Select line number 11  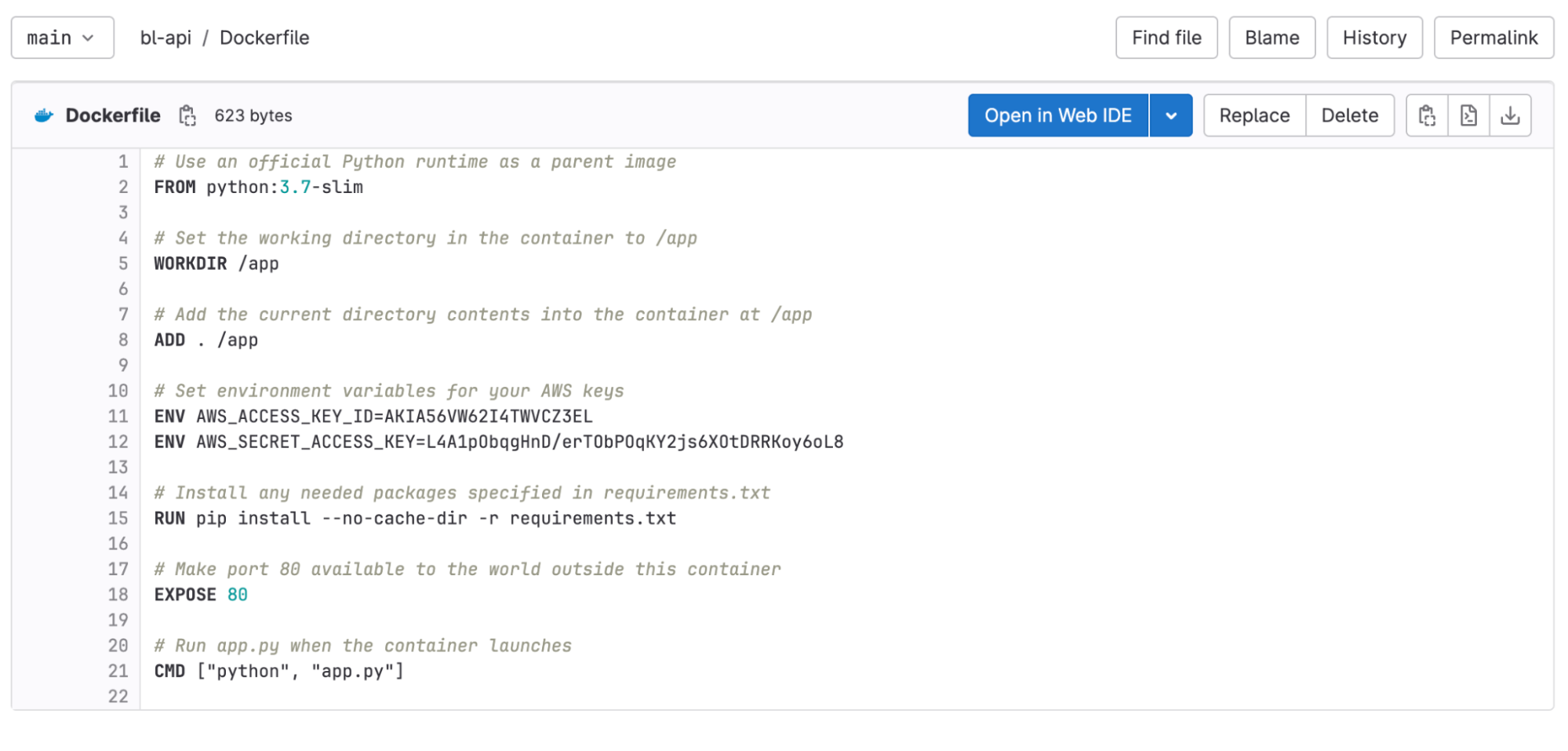pyautogui.click(x=118, y=416)
